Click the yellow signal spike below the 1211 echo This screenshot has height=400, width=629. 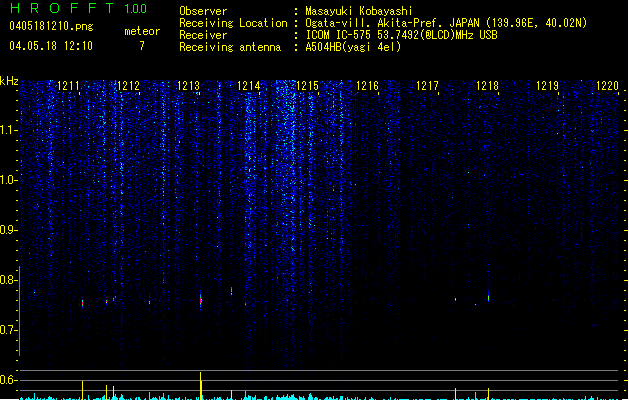pos(82,390)
